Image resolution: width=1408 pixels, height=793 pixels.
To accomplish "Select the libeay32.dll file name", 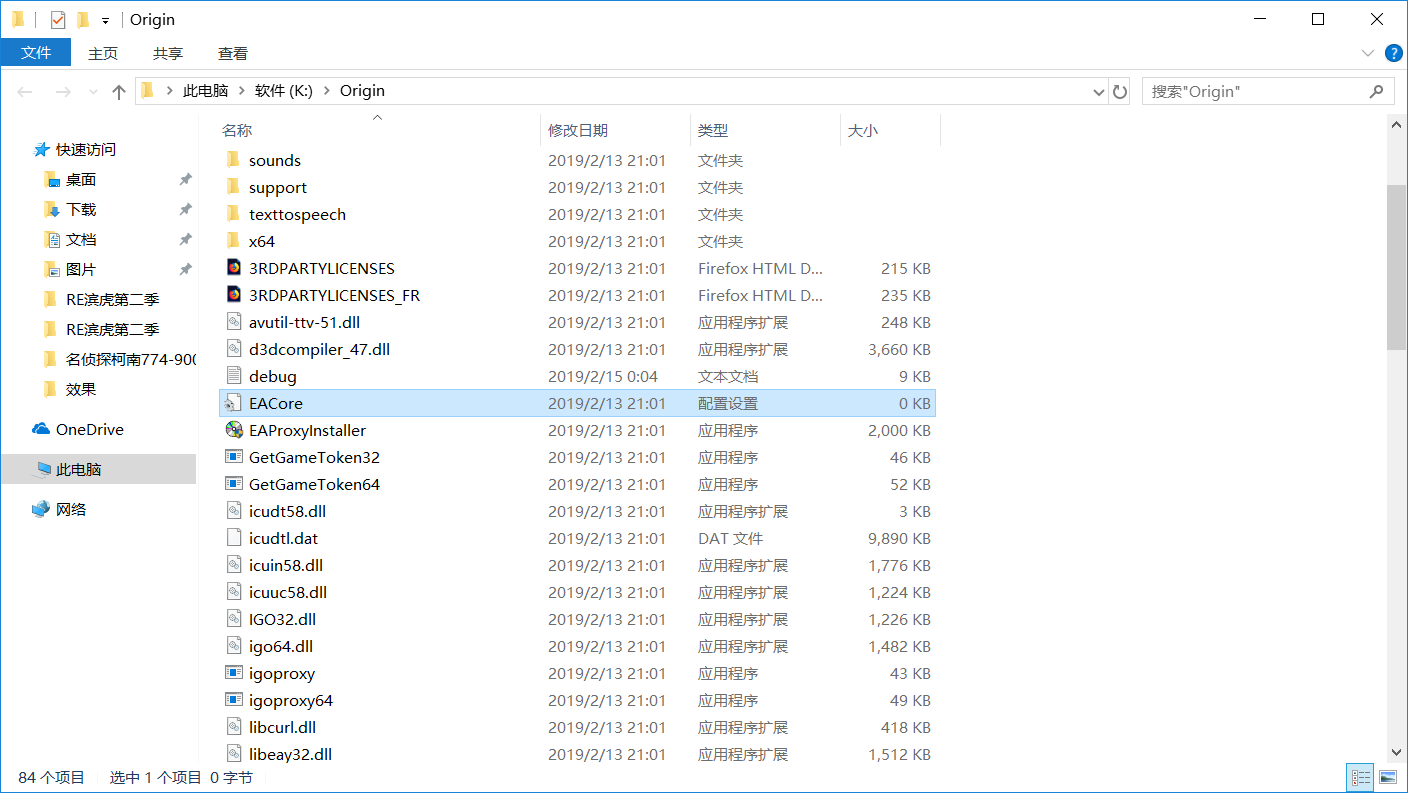I will (290, 754).
